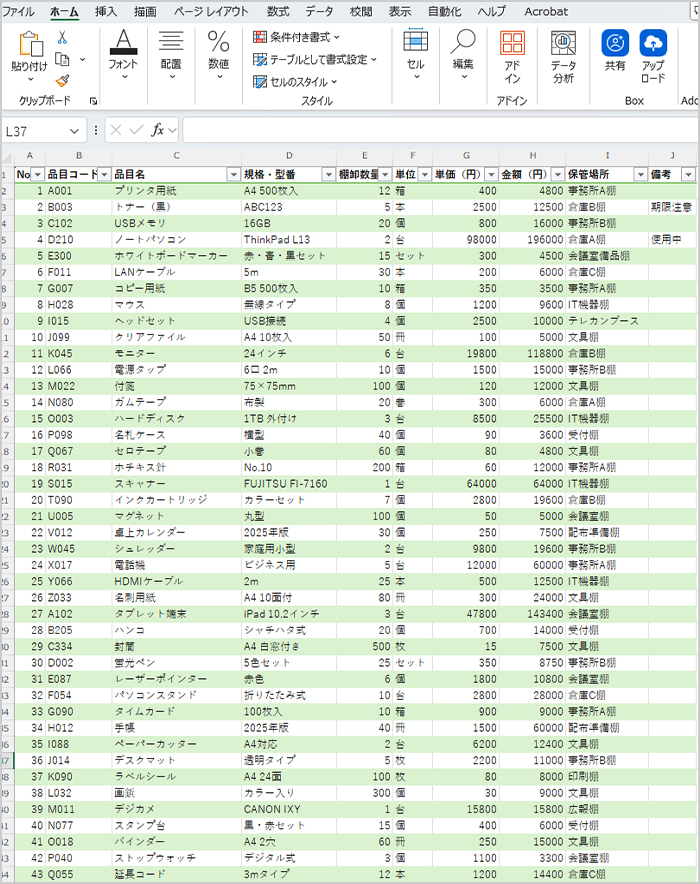
Task: Click the formula bar cancel X icon
Action: [x=116, y=130]
